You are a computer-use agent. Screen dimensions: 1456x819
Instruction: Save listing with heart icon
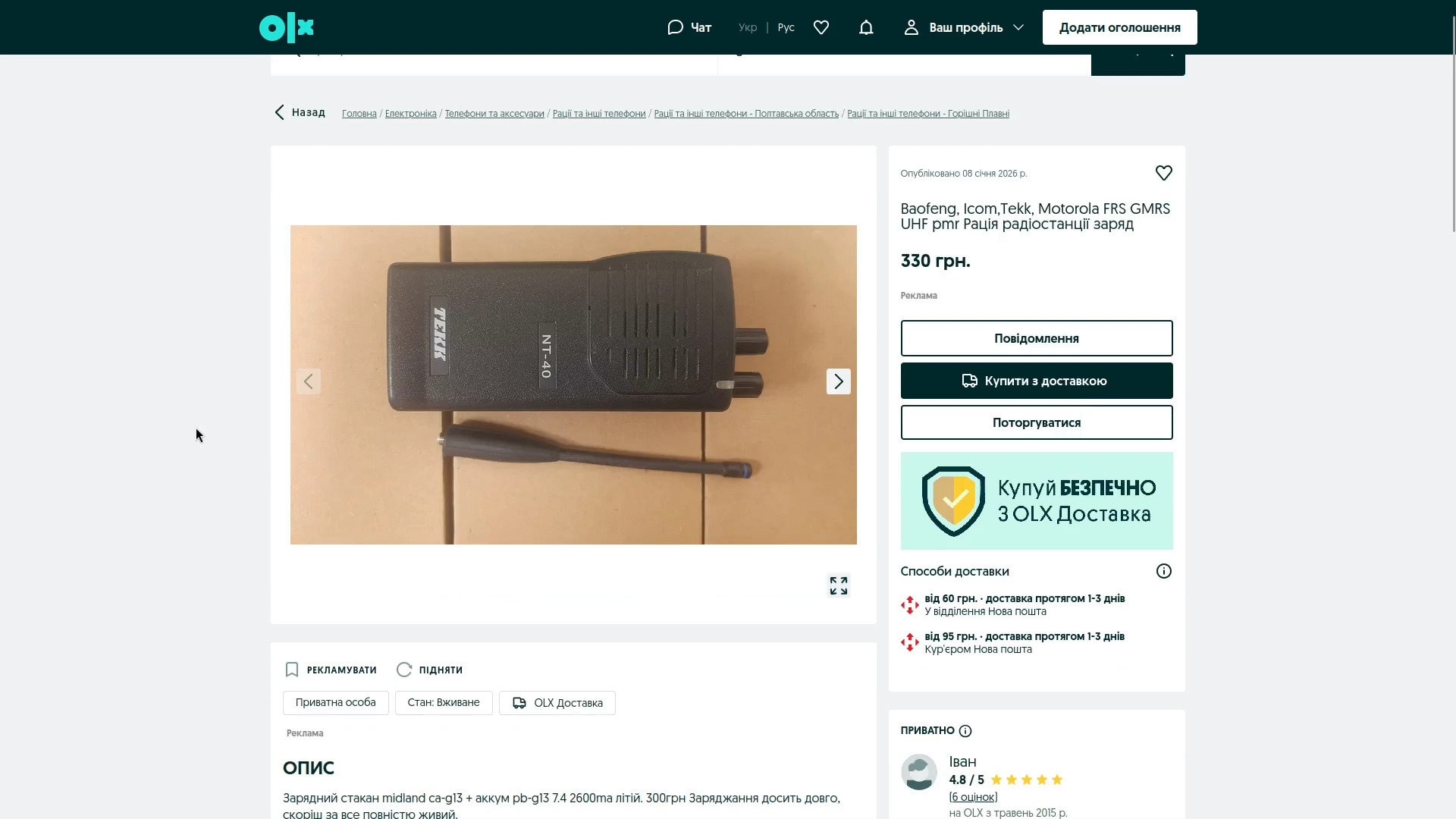[1163, 173]
